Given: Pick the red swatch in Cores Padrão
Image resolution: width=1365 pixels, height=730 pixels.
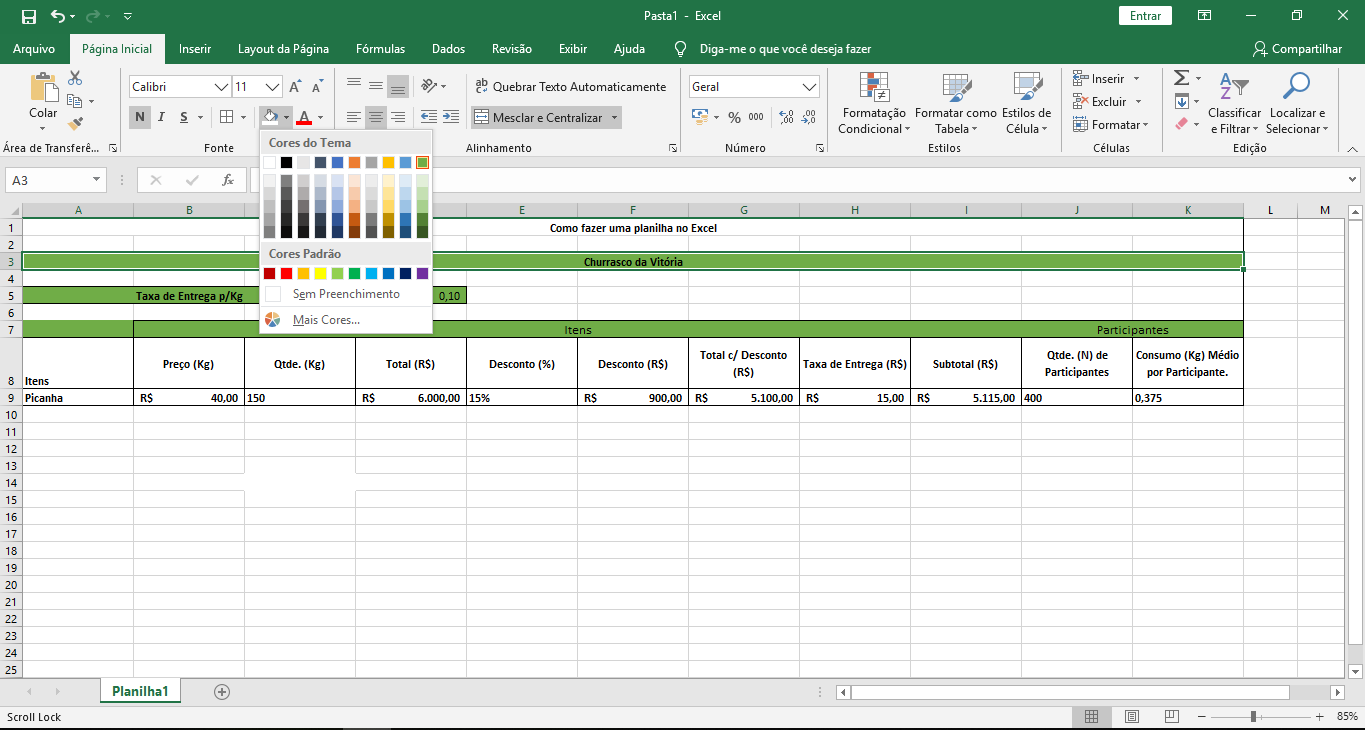Looking at the screenshot, I should [286, 273].
